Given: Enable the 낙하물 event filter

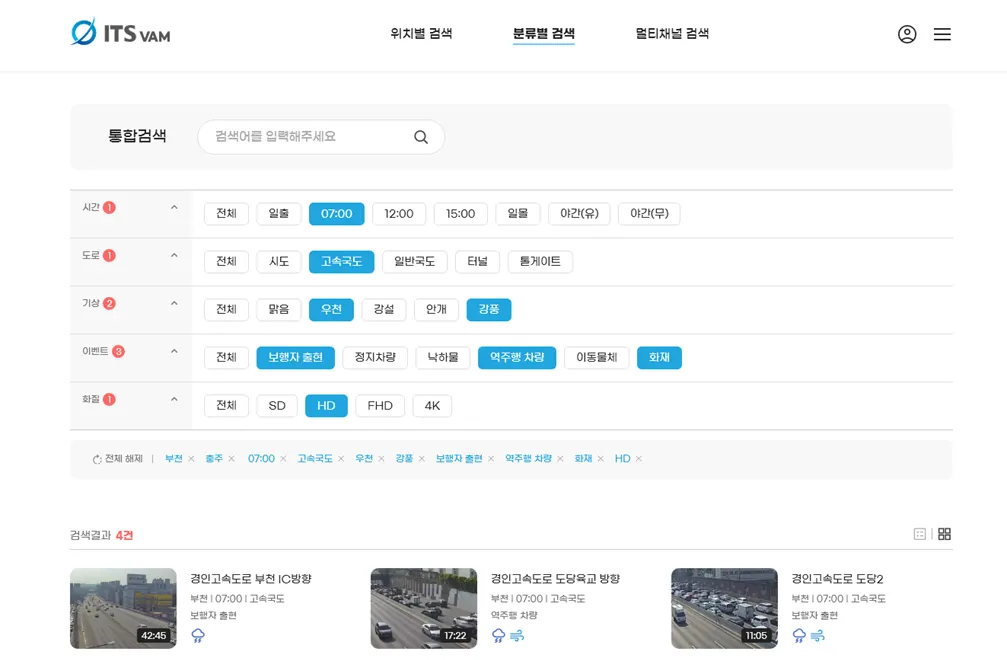Looking at the screenshot, I should [443, 358].
